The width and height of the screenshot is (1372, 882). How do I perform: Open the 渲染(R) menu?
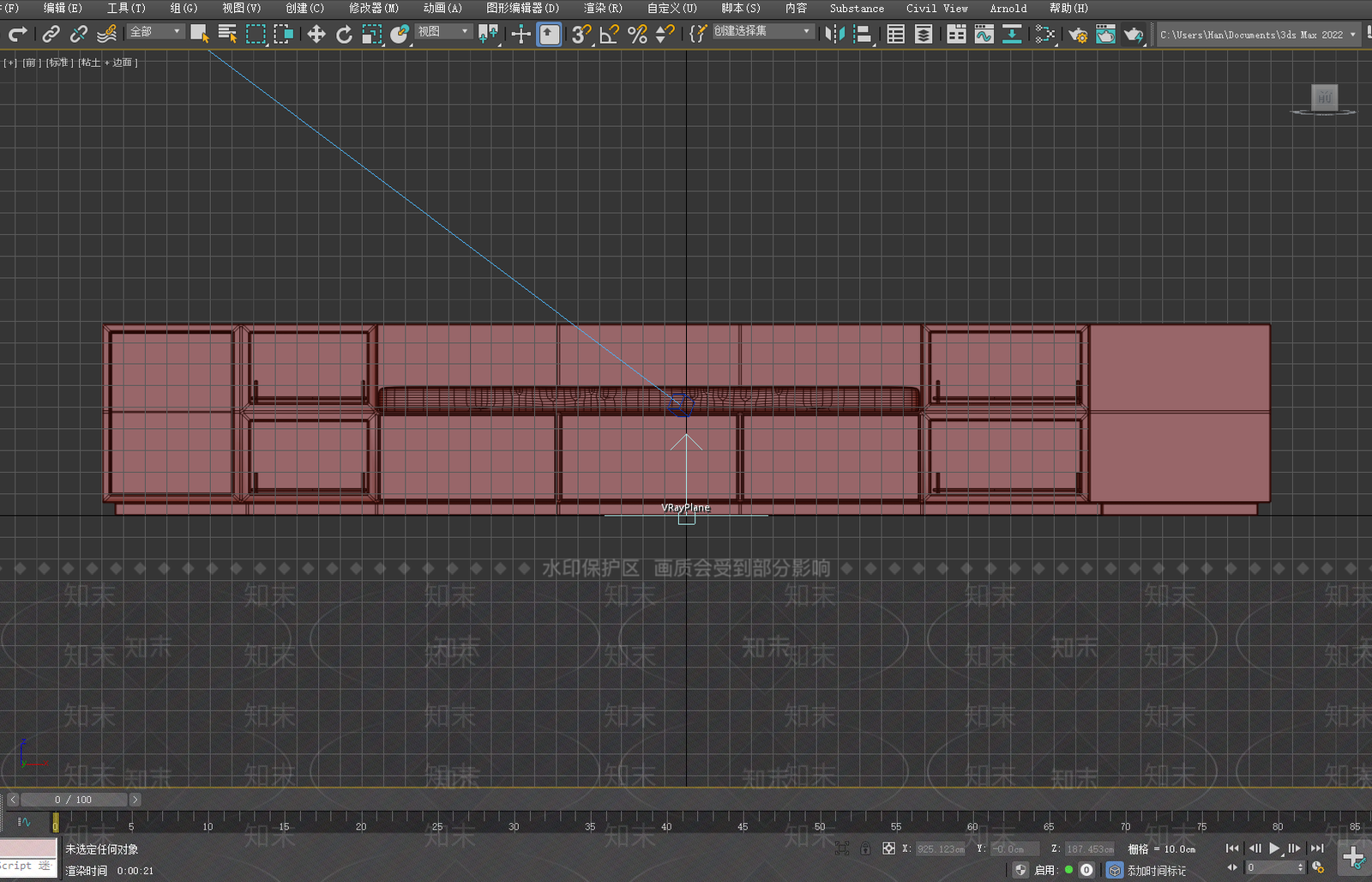[603, 8]
